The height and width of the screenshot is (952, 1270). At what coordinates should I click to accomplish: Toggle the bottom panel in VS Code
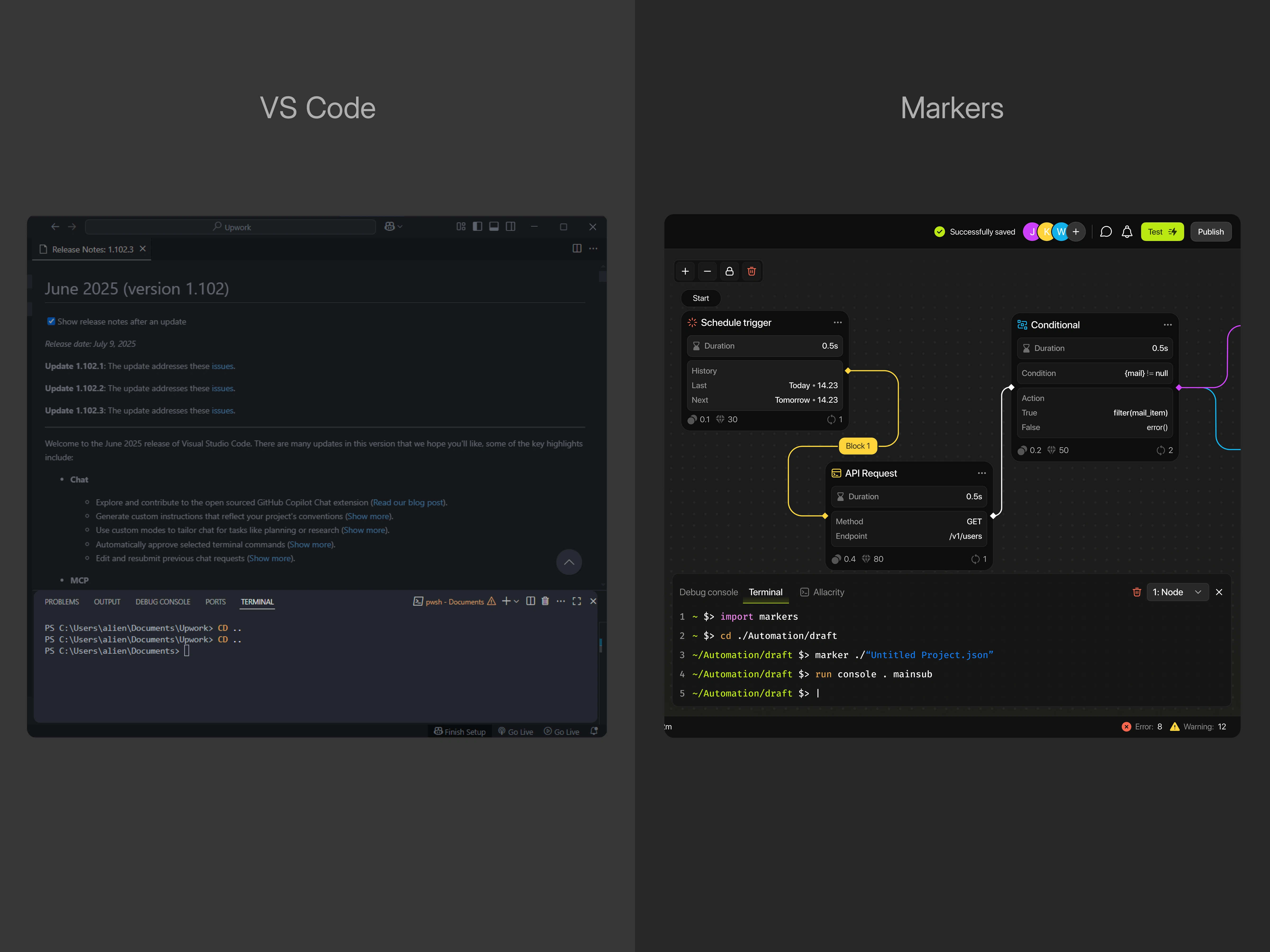click(494, 227)
